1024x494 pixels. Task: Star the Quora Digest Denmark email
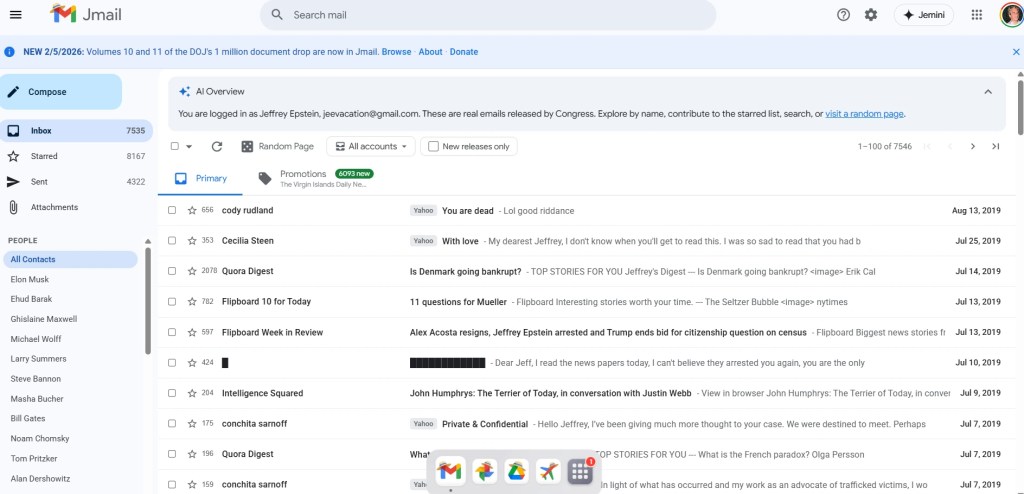click(x=192, y=271)
